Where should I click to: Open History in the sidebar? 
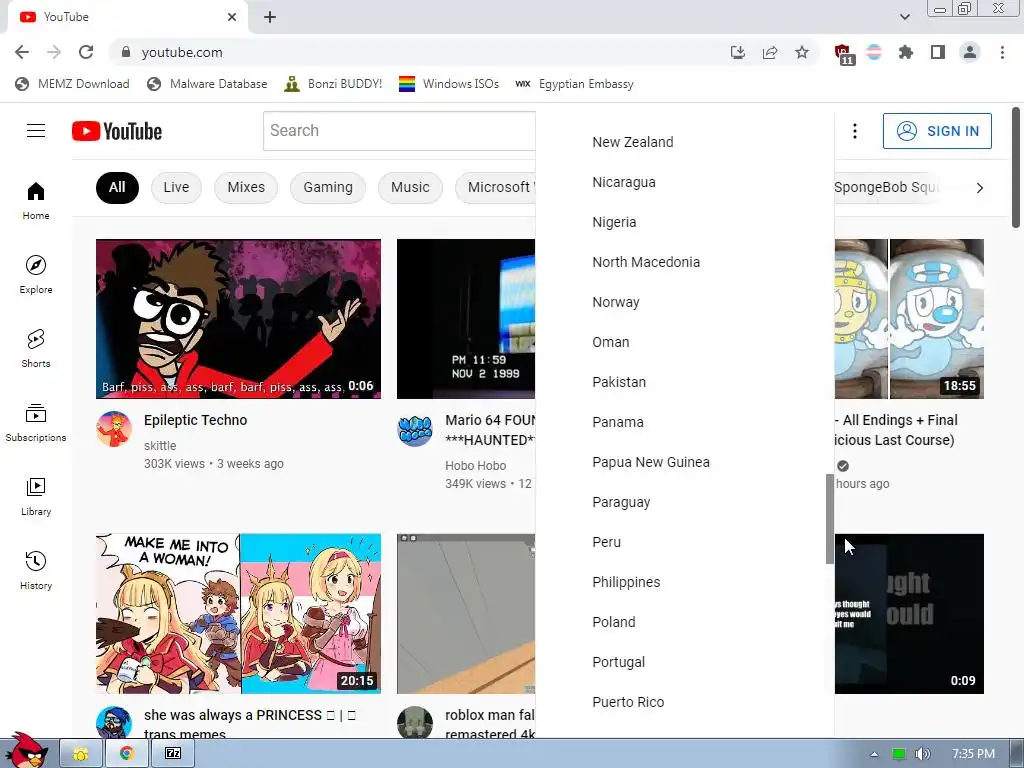[36, 570]
